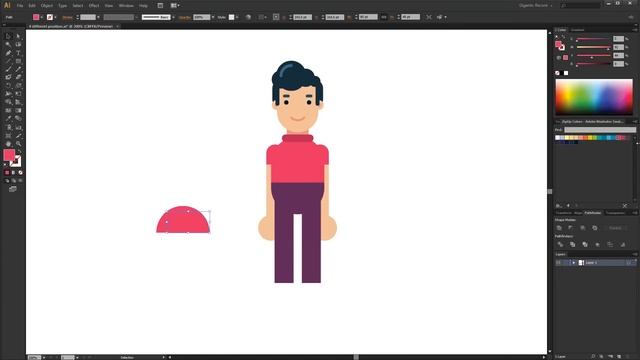The image size is (640, 360).
Task: Click Stroke label link in control bar
Action: tap(67, 17)
